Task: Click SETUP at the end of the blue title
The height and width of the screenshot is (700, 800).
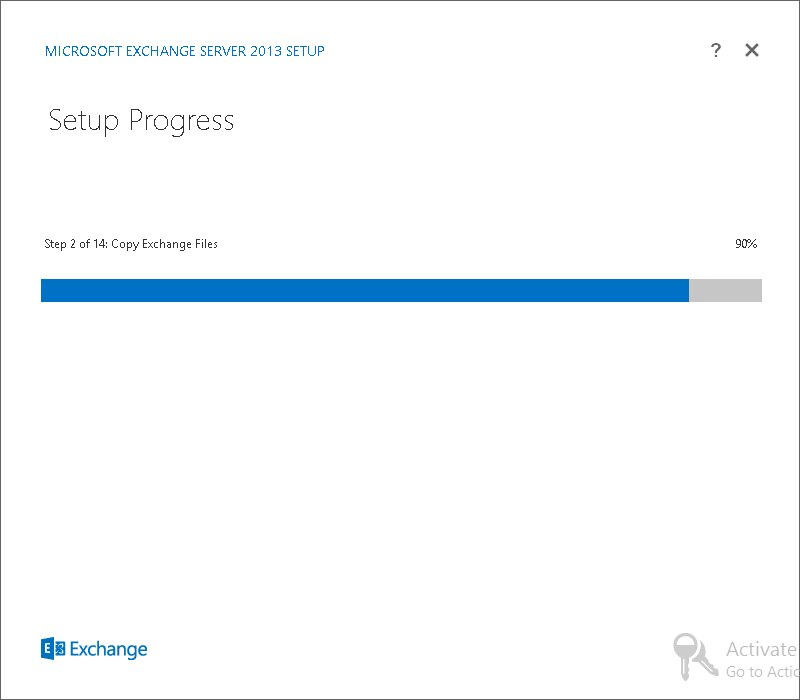Action: pyautogui.click(x=305, y=51)
